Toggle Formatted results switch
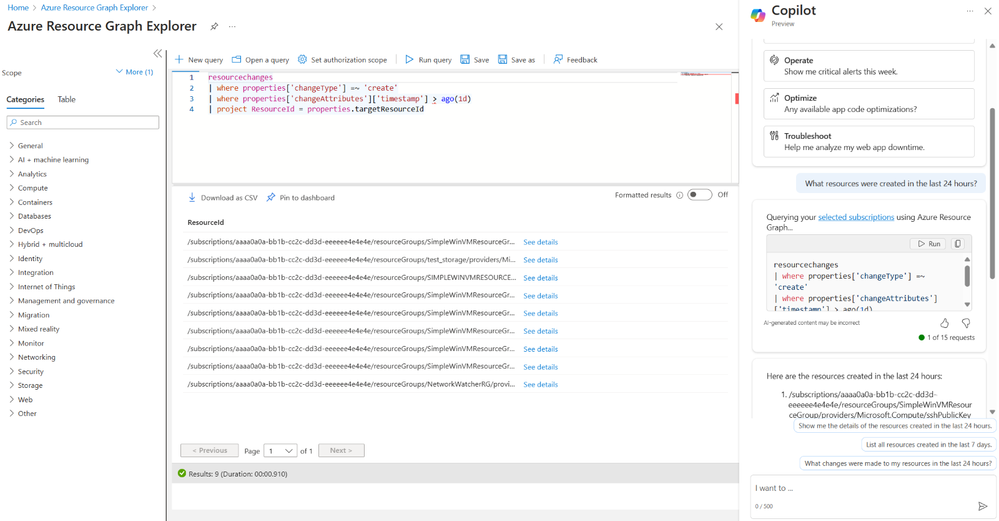Viewport: 999px width, 521px height. pos(700,195)
